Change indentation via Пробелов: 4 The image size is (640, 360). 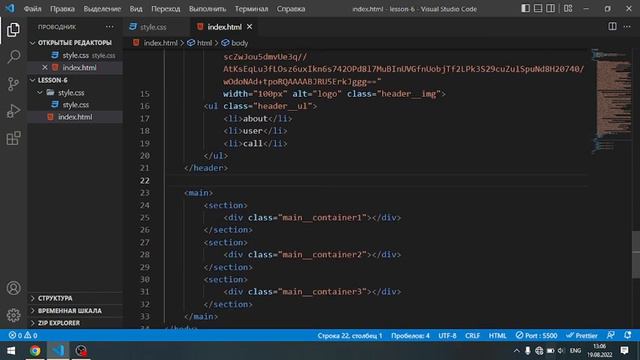[x=410, y=336]
